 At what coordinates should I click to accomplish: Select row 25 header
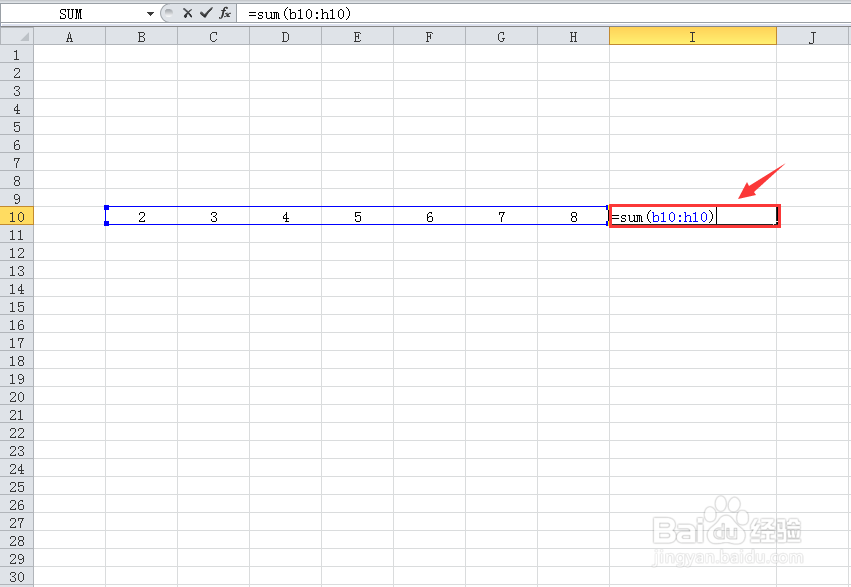(x=17, y=487)
